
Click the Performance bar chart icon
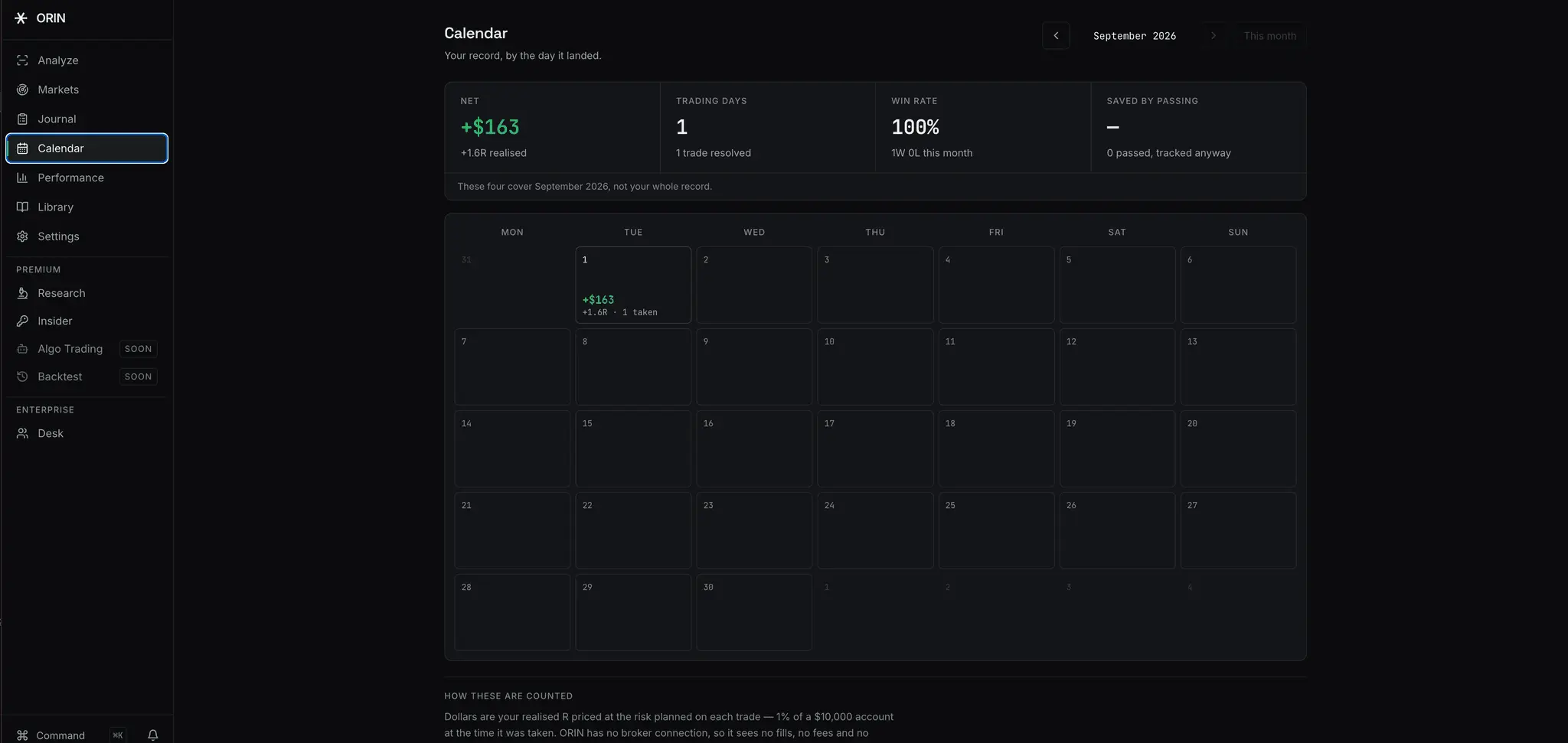(x=22, y=178)
